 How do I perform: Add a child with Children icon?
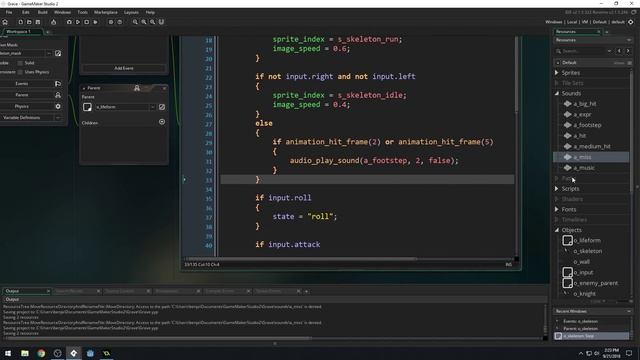coord(162,122)
